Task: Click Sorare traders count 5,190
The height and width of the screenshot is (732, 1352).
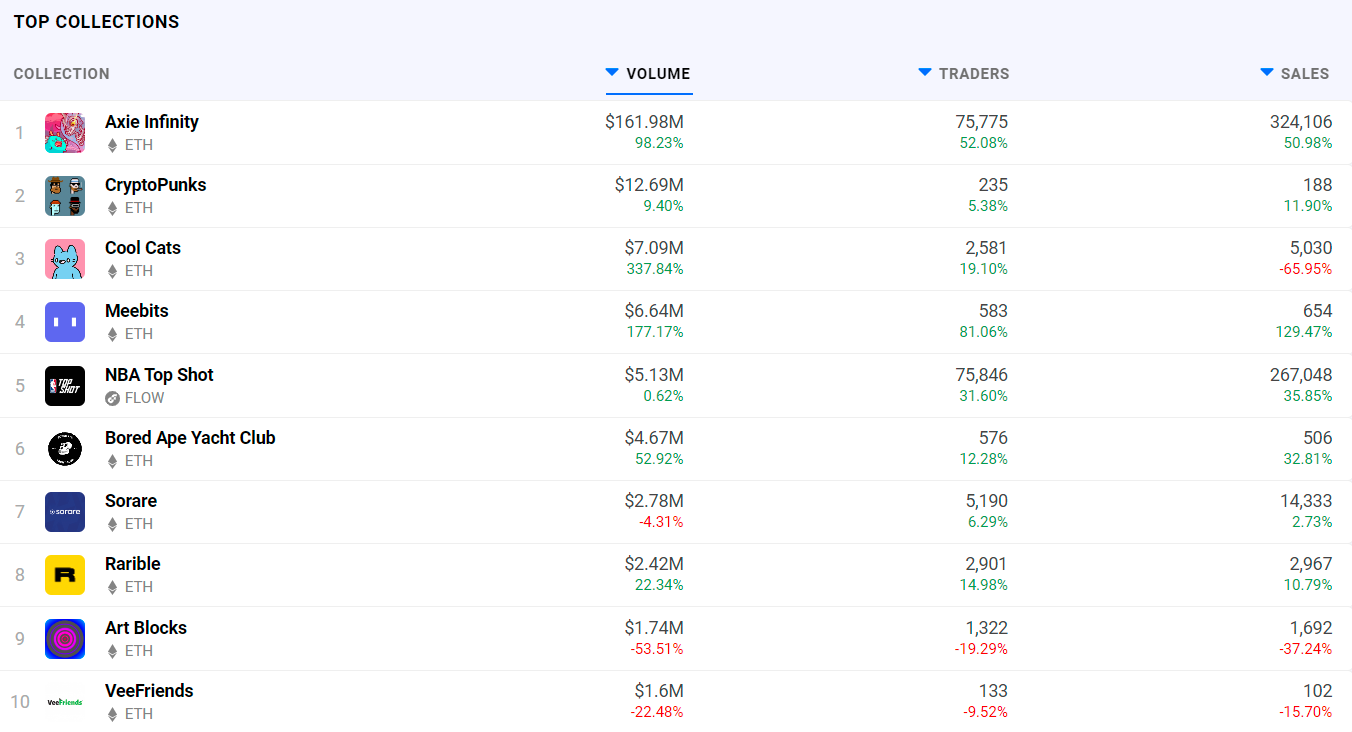Action: tap(986, 501)
